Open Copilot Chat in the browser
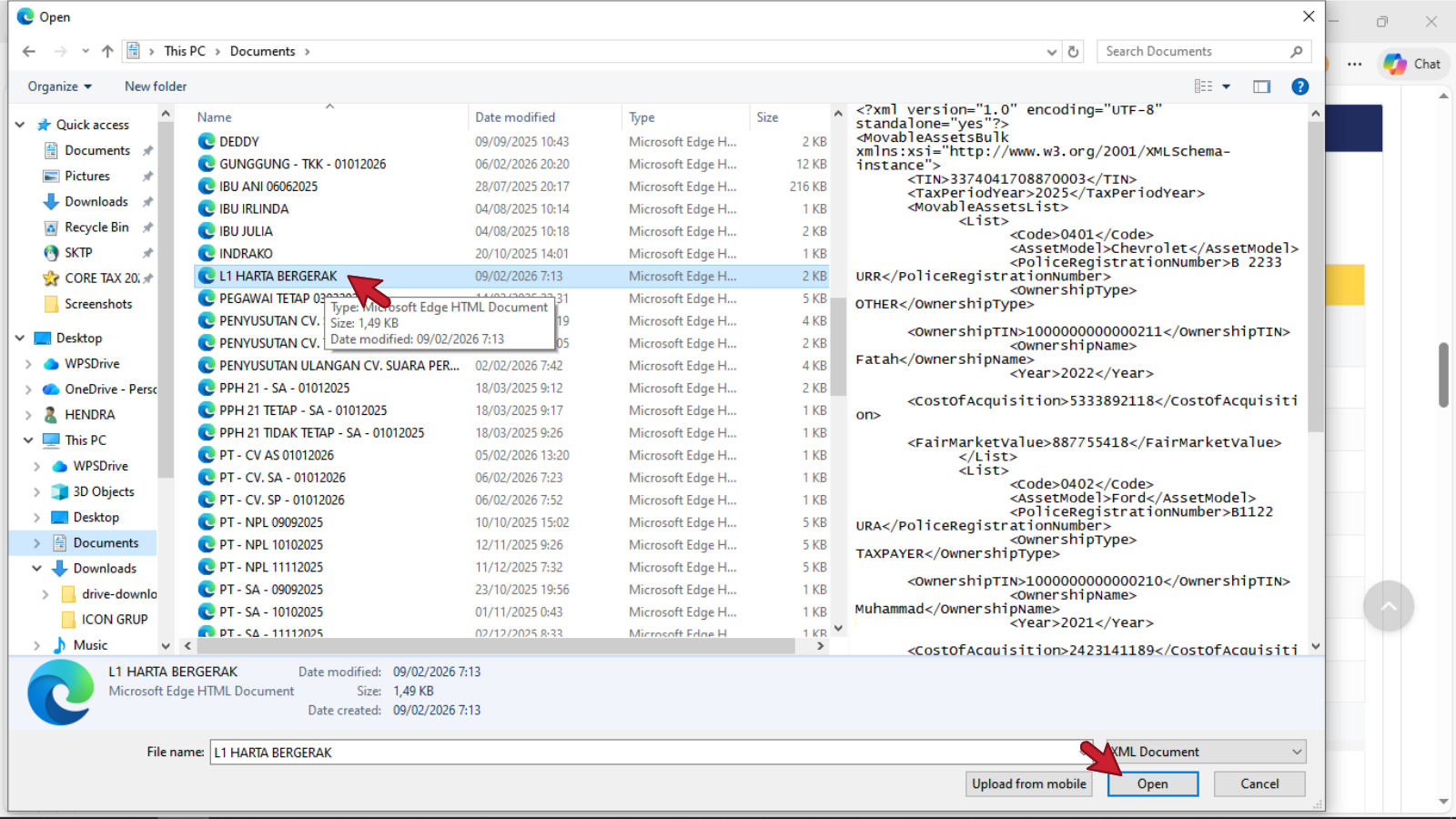 1412,64
